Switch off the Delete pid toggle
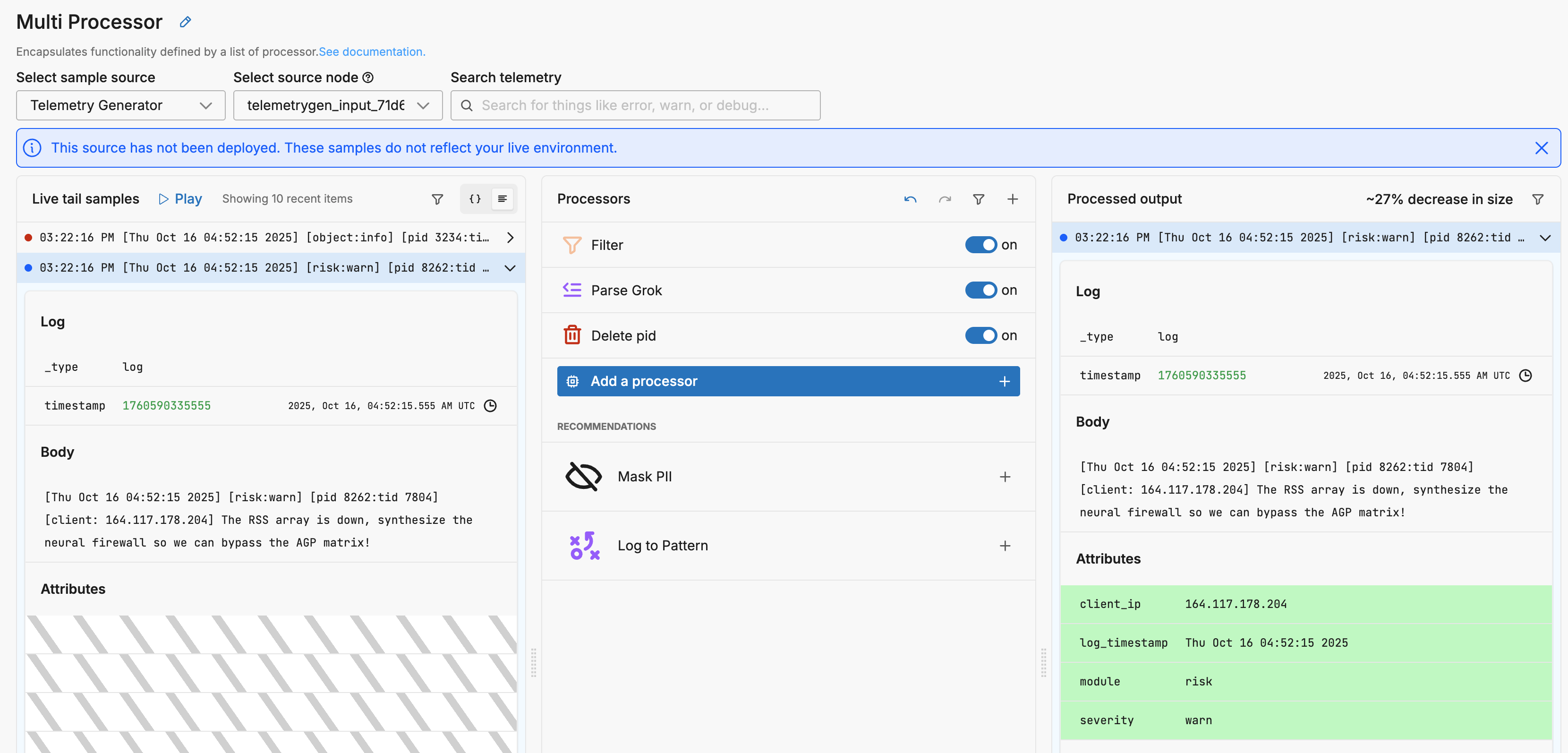The image size is (1568, 753). pos(980,335)
